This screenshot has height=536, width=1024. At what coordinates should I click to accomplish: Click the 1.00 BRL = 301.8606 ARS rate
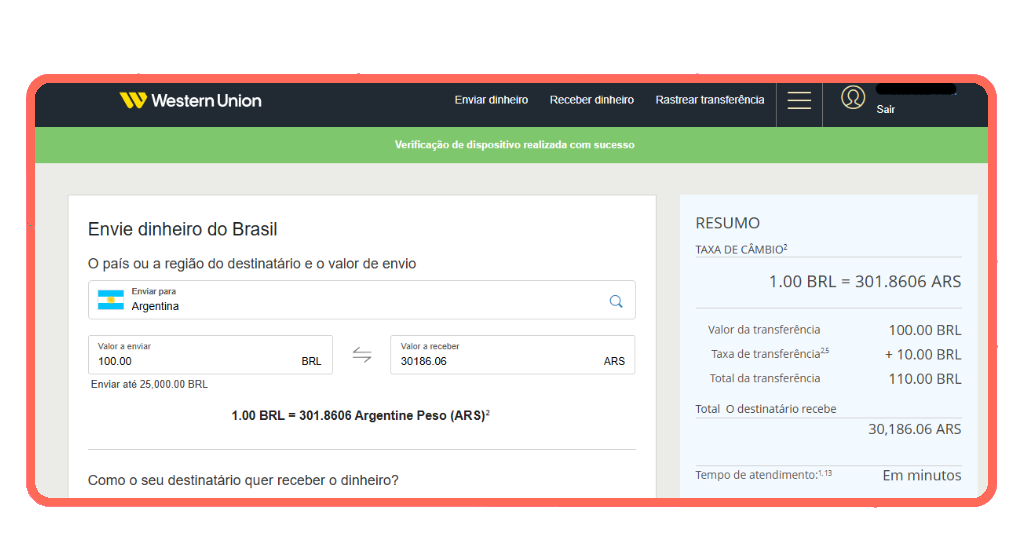[865, 281]
